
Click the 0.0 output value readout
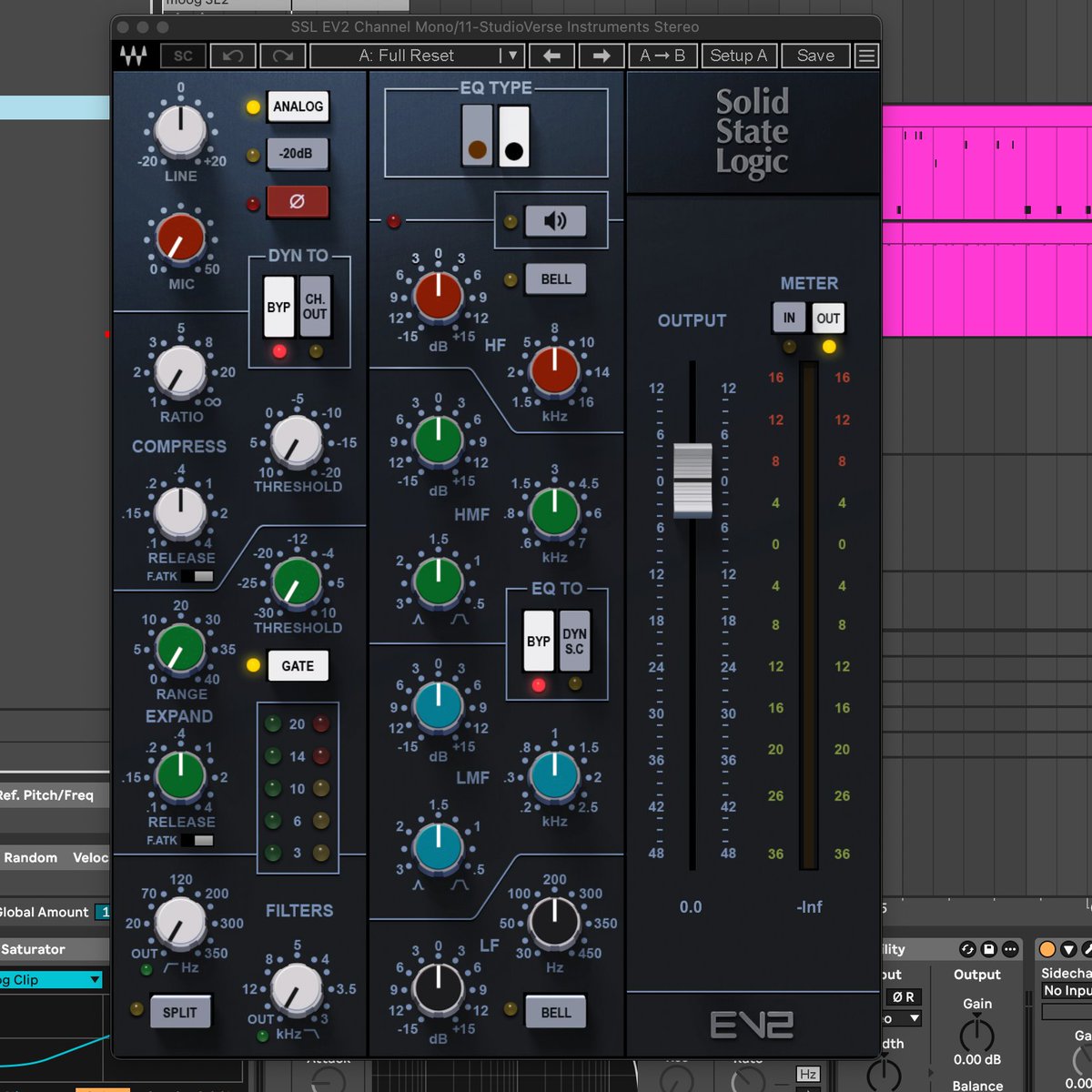691,906
